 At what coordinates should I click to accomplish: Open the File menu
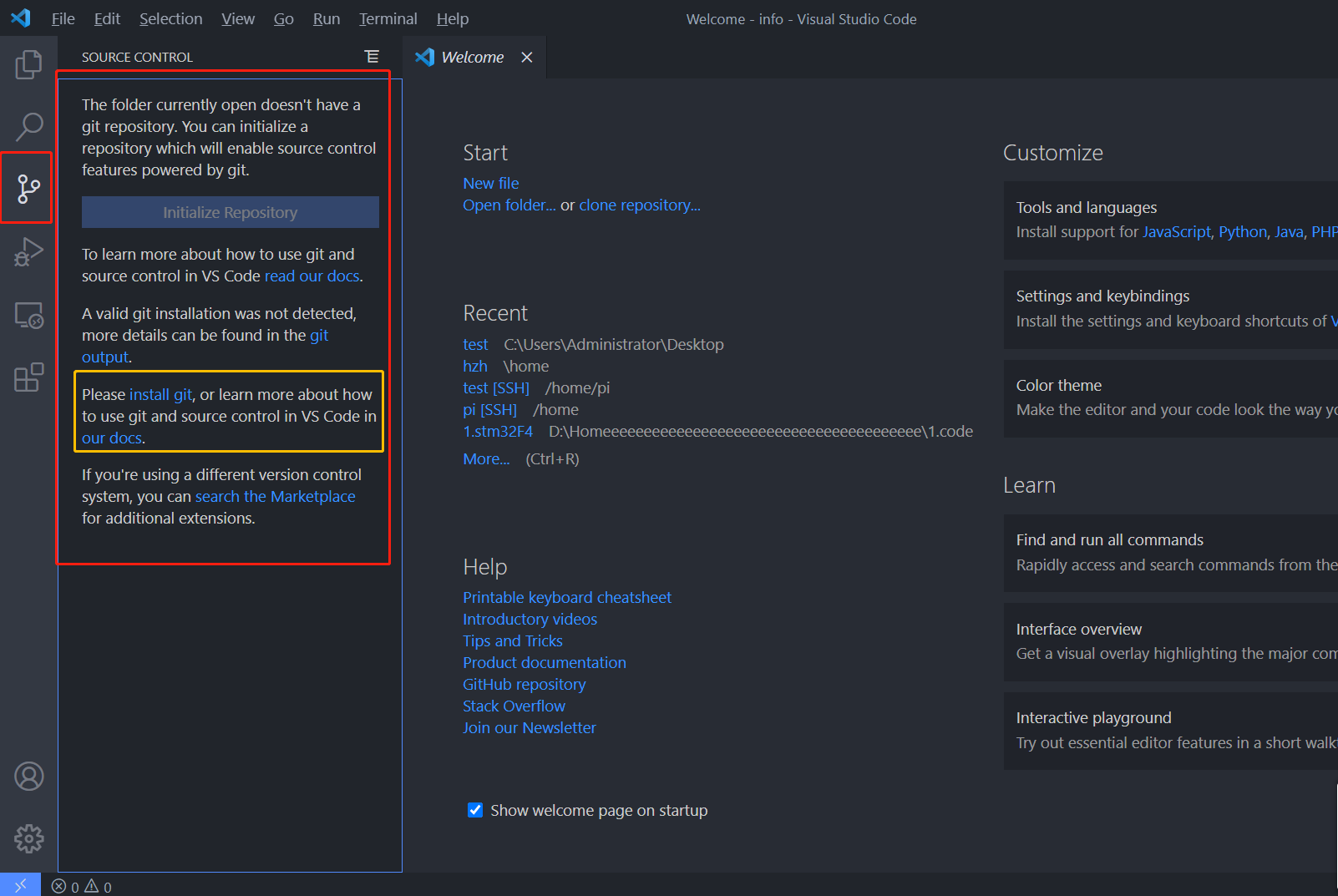(63, 18)
